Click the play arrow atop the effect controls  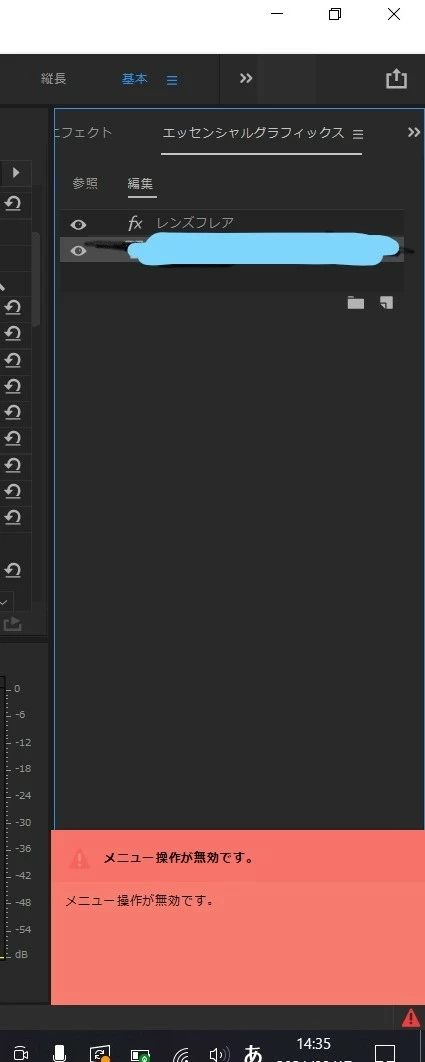tap(16, 173)
